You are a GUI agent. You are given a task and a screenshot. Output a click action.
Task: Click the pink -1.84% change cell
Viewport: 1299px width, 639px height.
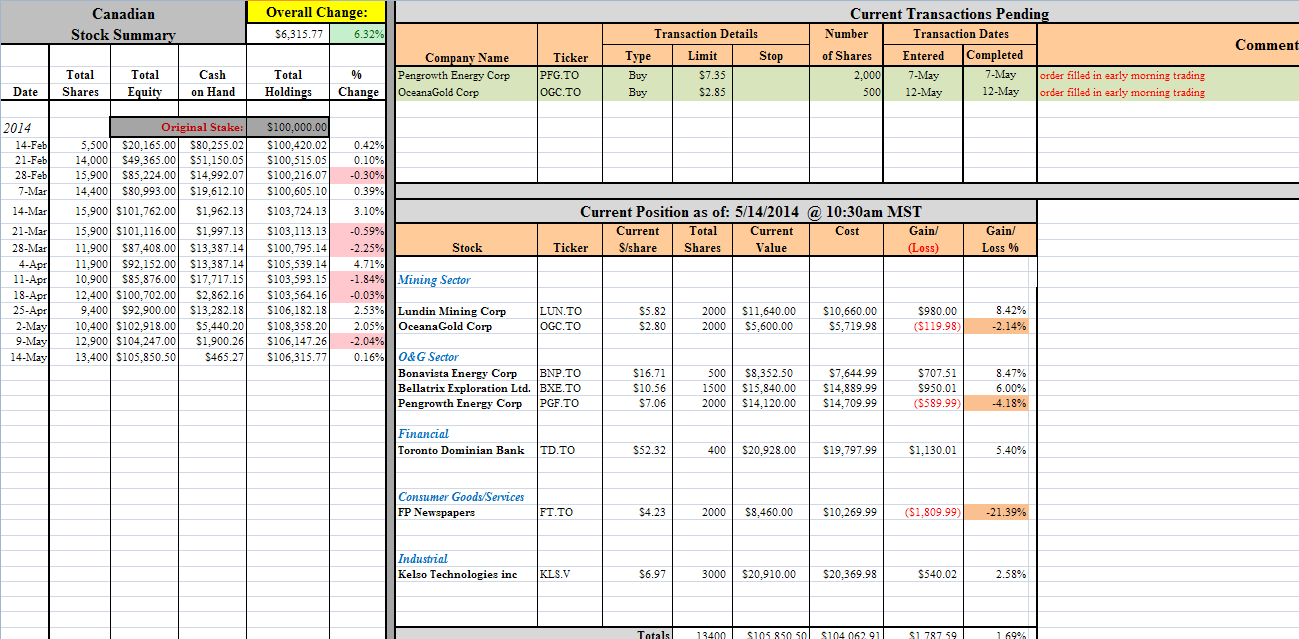tap(357, 279)
